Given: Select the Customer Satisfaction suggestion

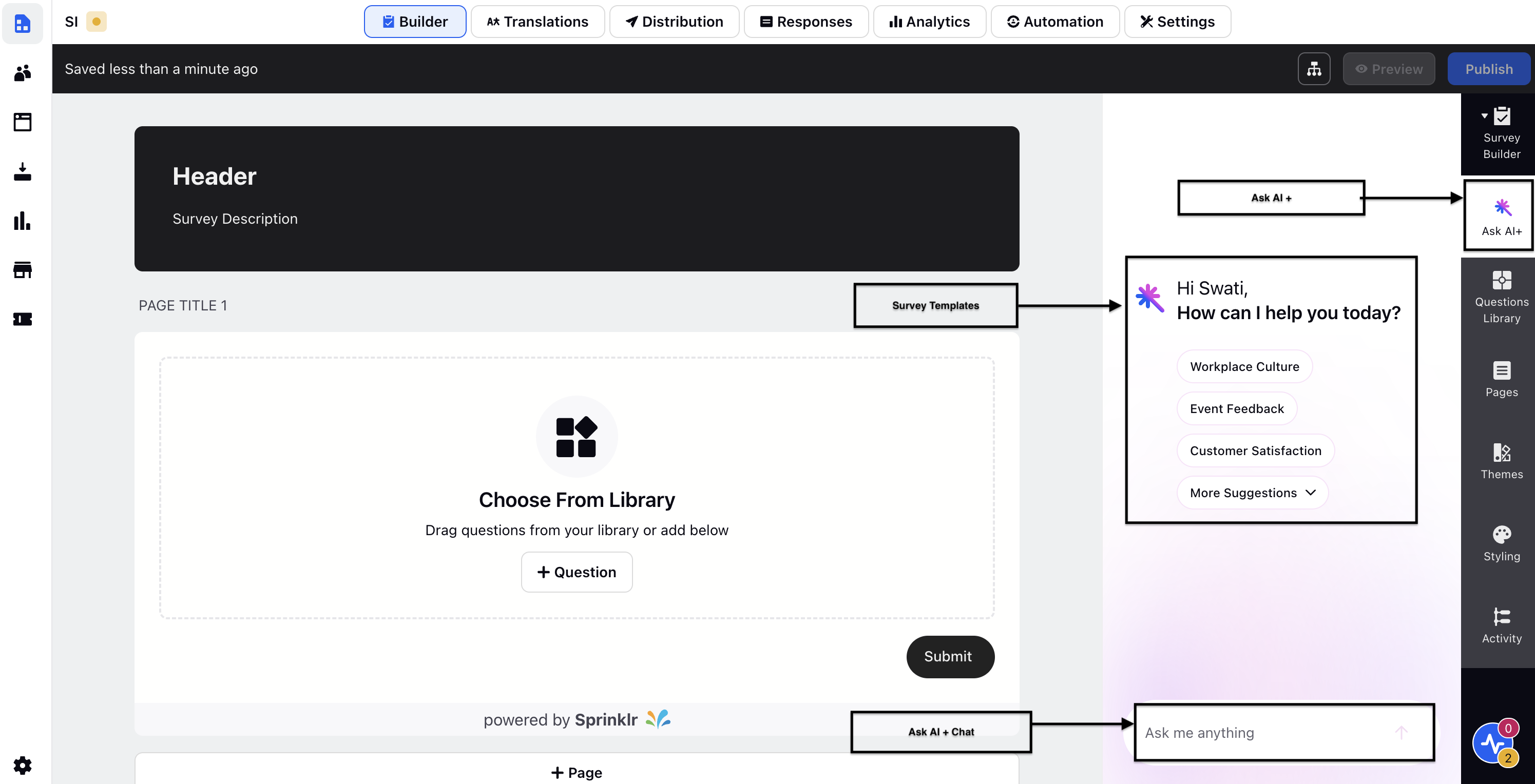Looking at the screenshot, I should (x=1255, y=450).
